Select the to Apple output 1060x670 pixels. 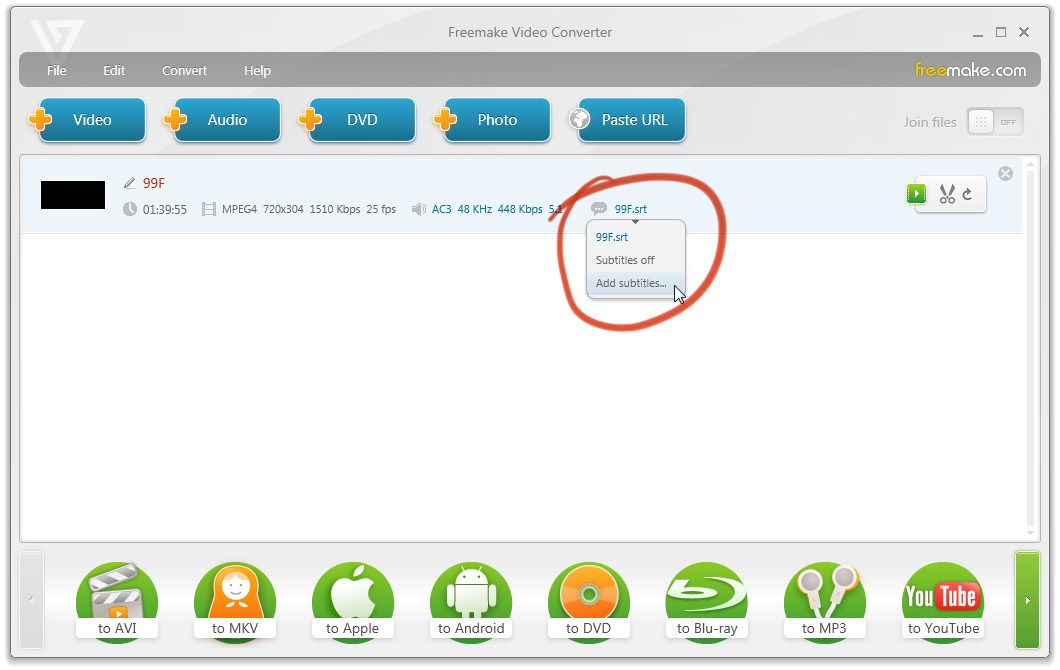pyautogui.click(x=352, y=602)
